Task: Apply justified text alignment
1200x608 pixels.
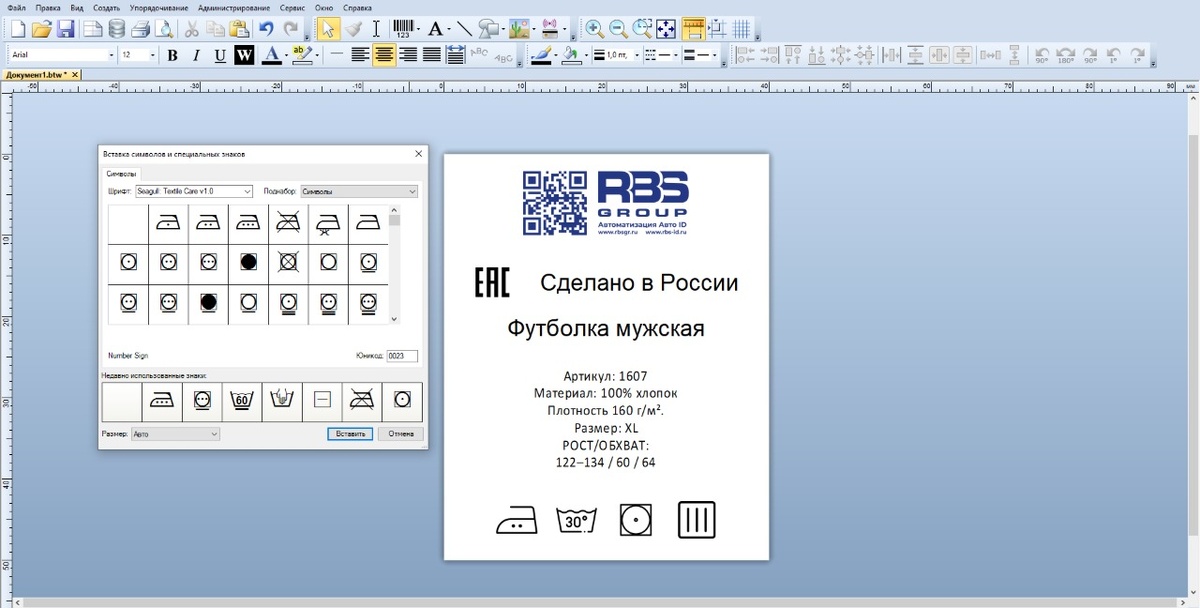Action: click(x=432, y=55)
